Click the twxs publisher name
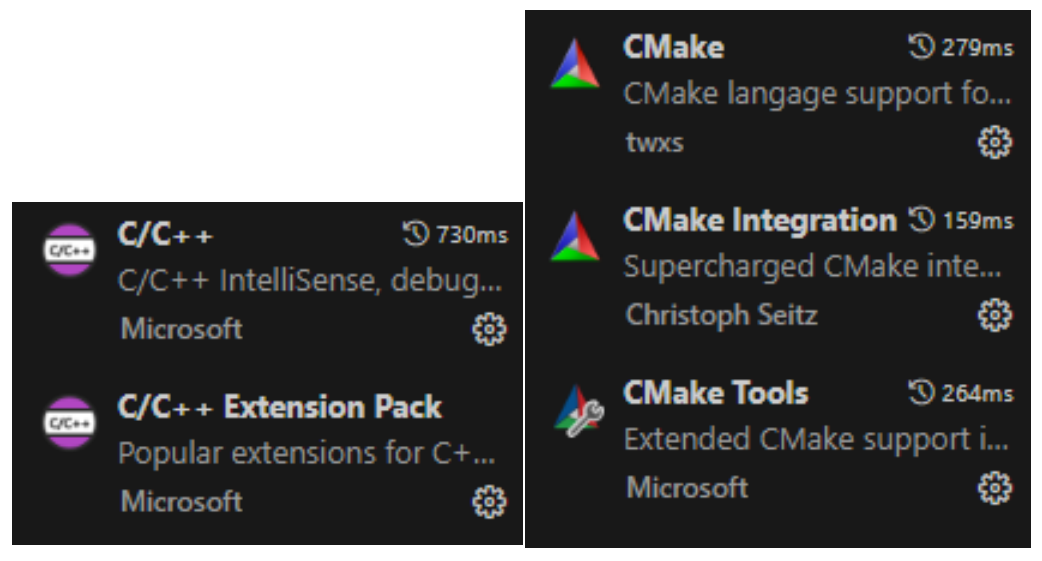This screenshot has height=561, width=1042. 655,143
